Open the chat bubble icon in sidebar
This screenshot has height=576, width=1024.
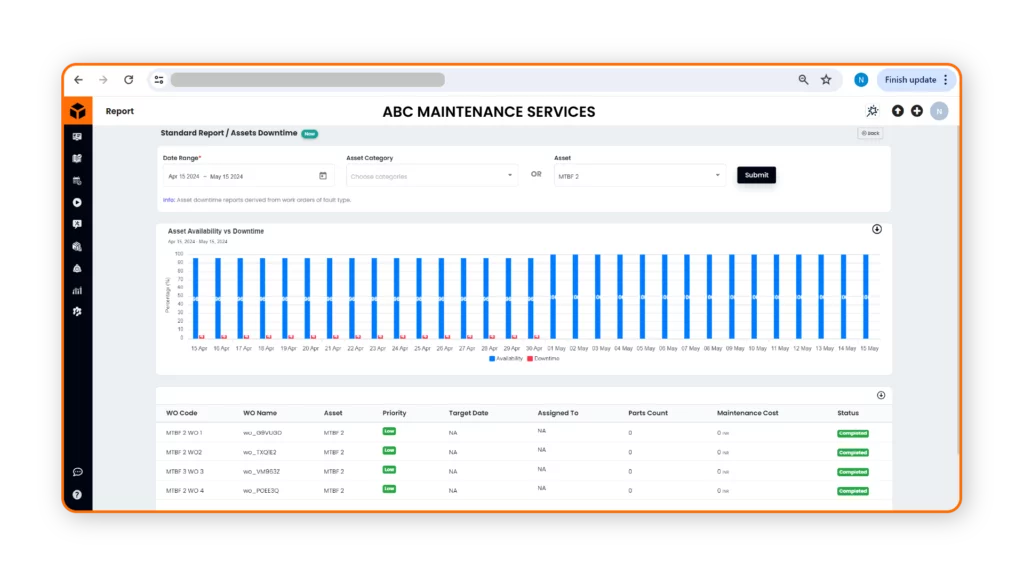[77, 472]
